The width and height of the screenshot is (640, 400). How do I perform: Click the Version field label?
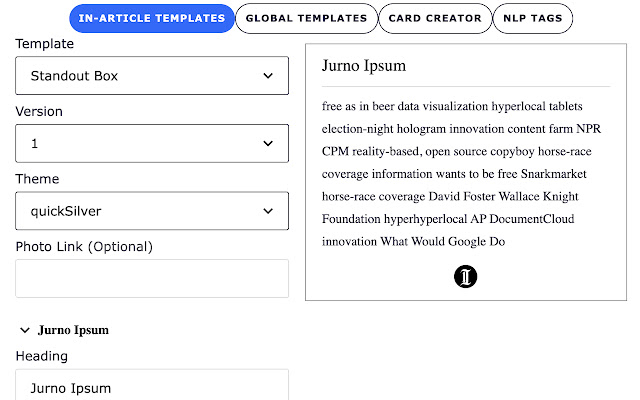point(39,111)
